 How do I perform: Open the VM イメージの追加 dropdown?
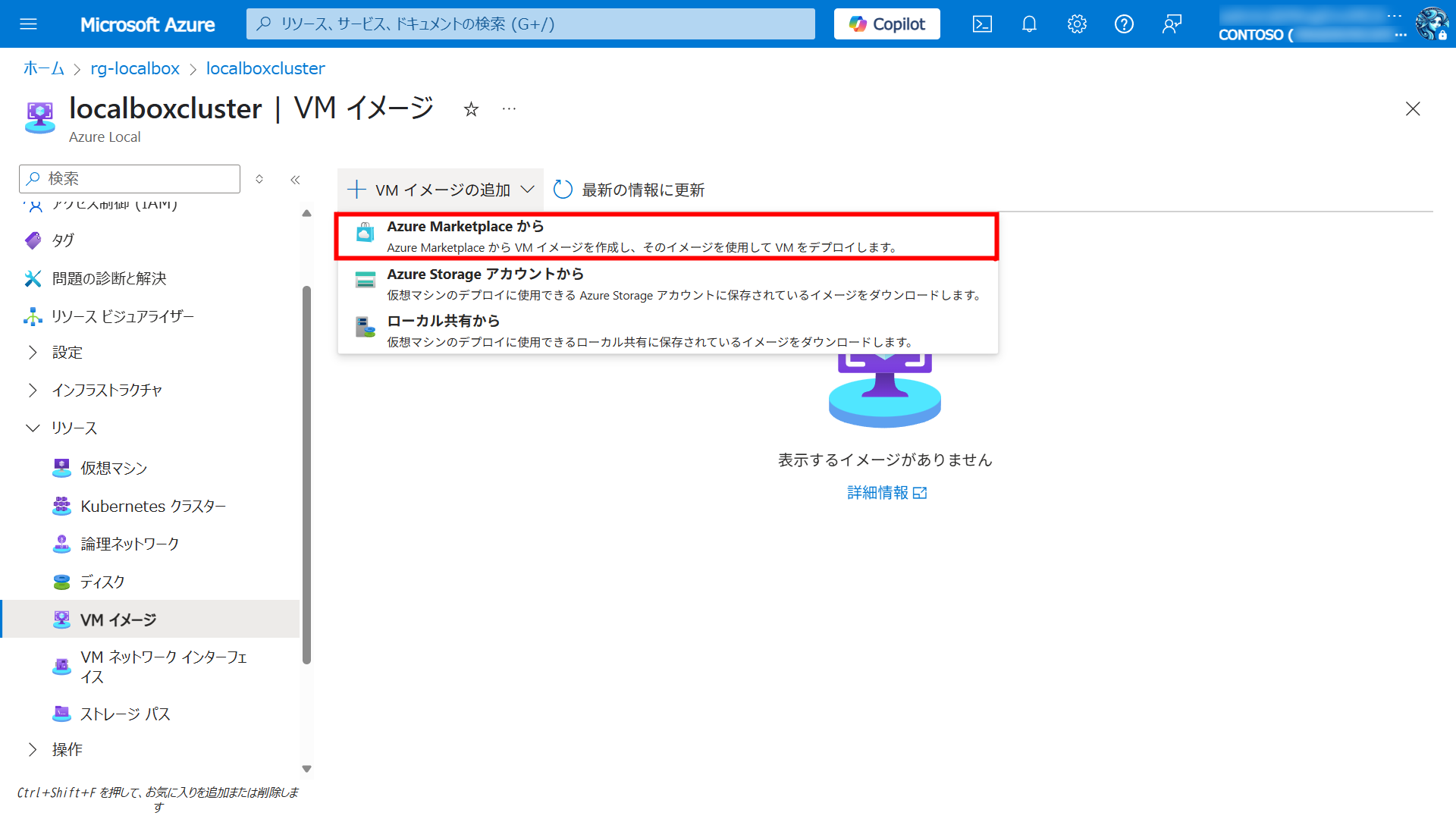click(441, 190)
